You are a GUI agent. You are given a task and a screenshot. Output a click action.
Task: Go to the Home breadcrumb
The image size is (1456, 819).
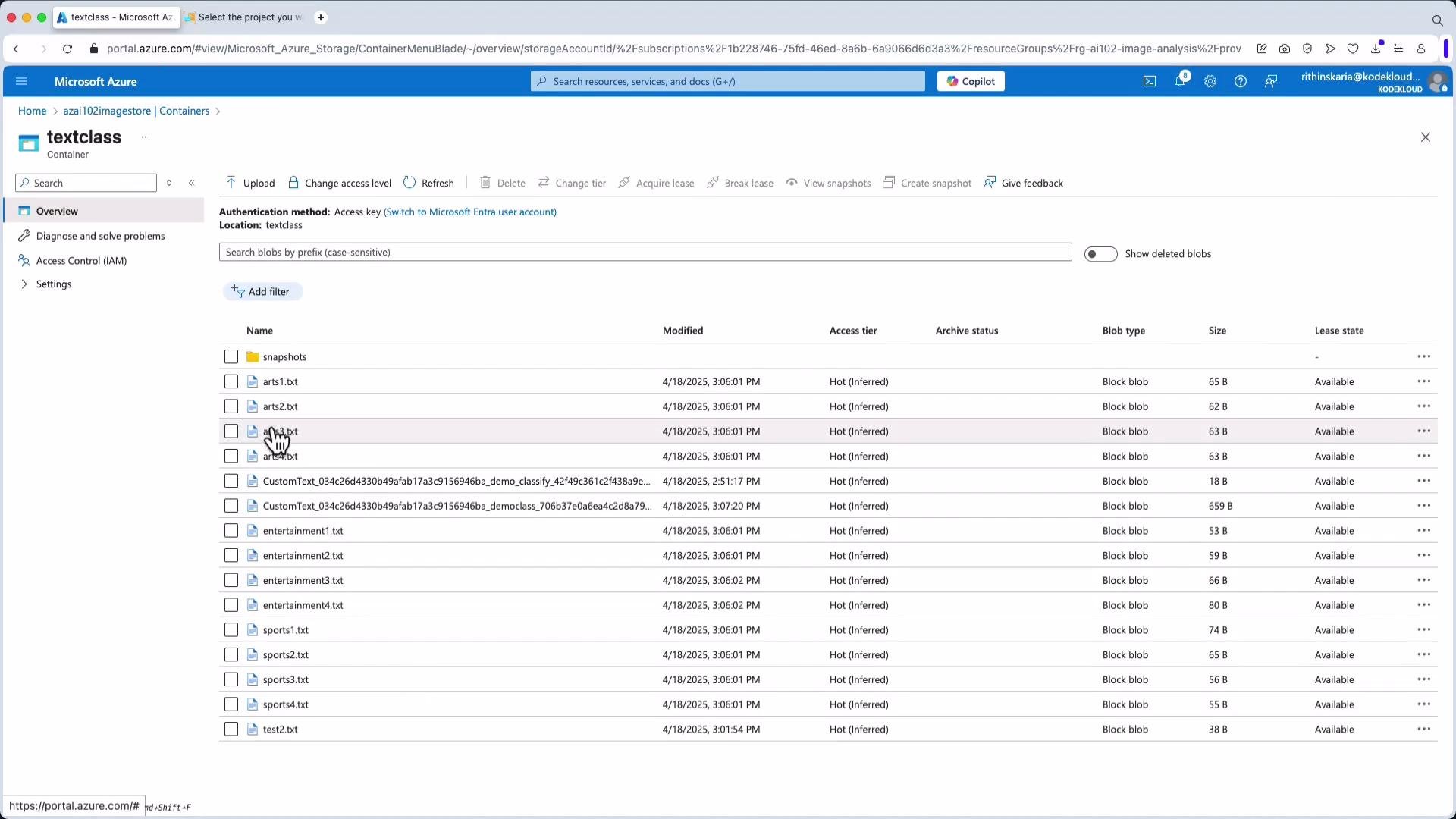click(33, 111)
